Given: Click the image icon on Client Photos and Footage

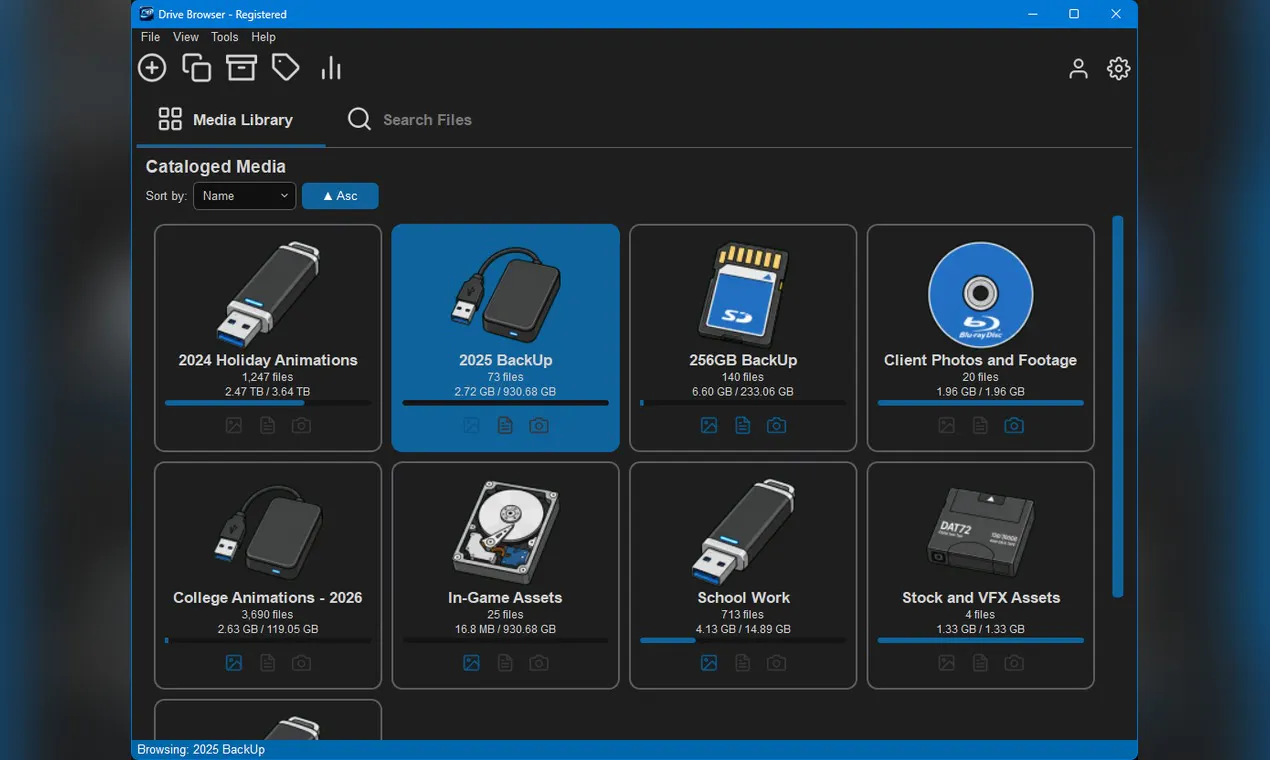Looking at the screenshot, I should point(947,426).
